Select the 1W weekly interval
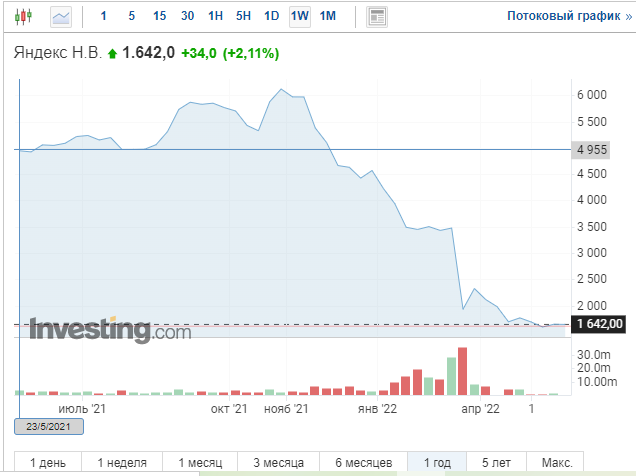Screen dimensions: 636x476 pyautogui.click(x=300, y=17)
